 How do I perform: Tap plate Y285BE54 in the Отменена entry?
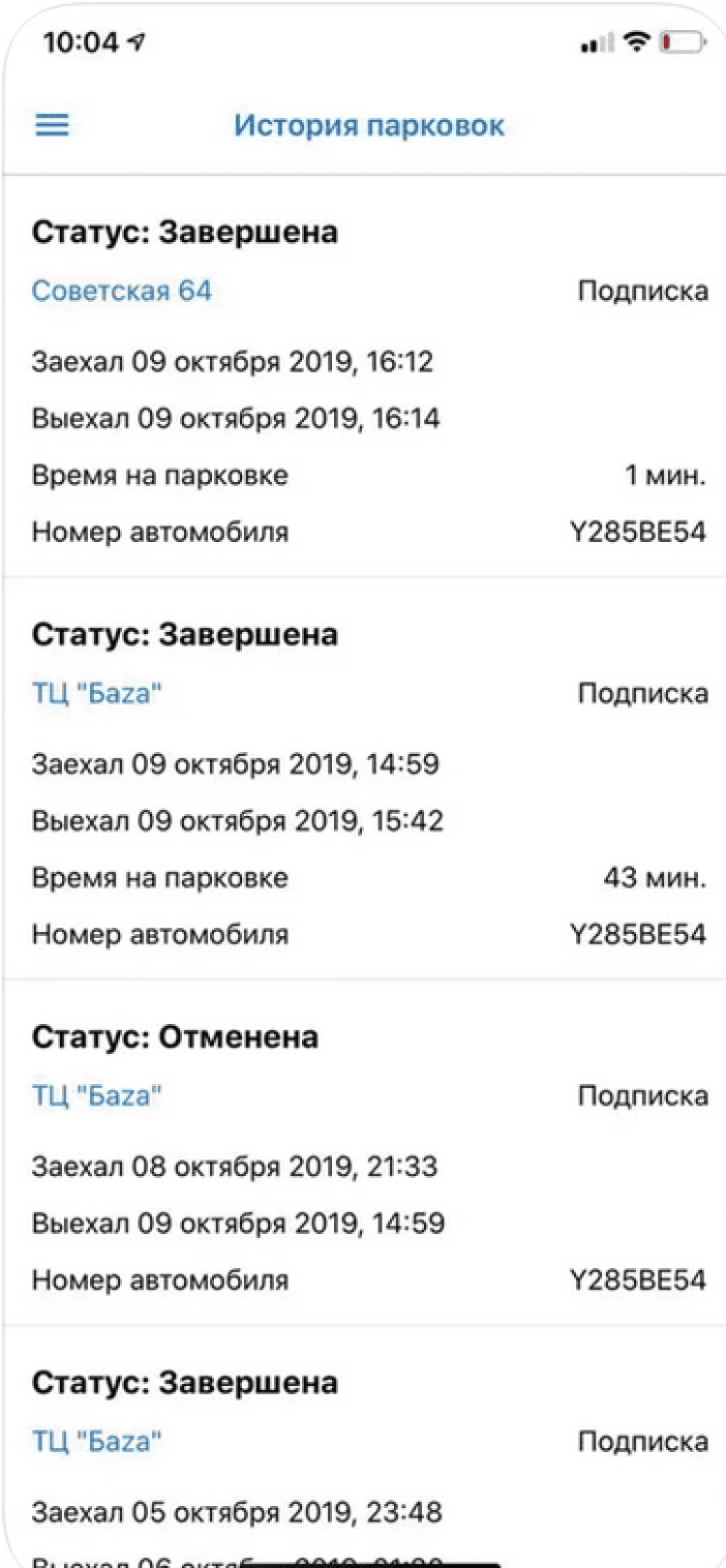point(638,1280)
